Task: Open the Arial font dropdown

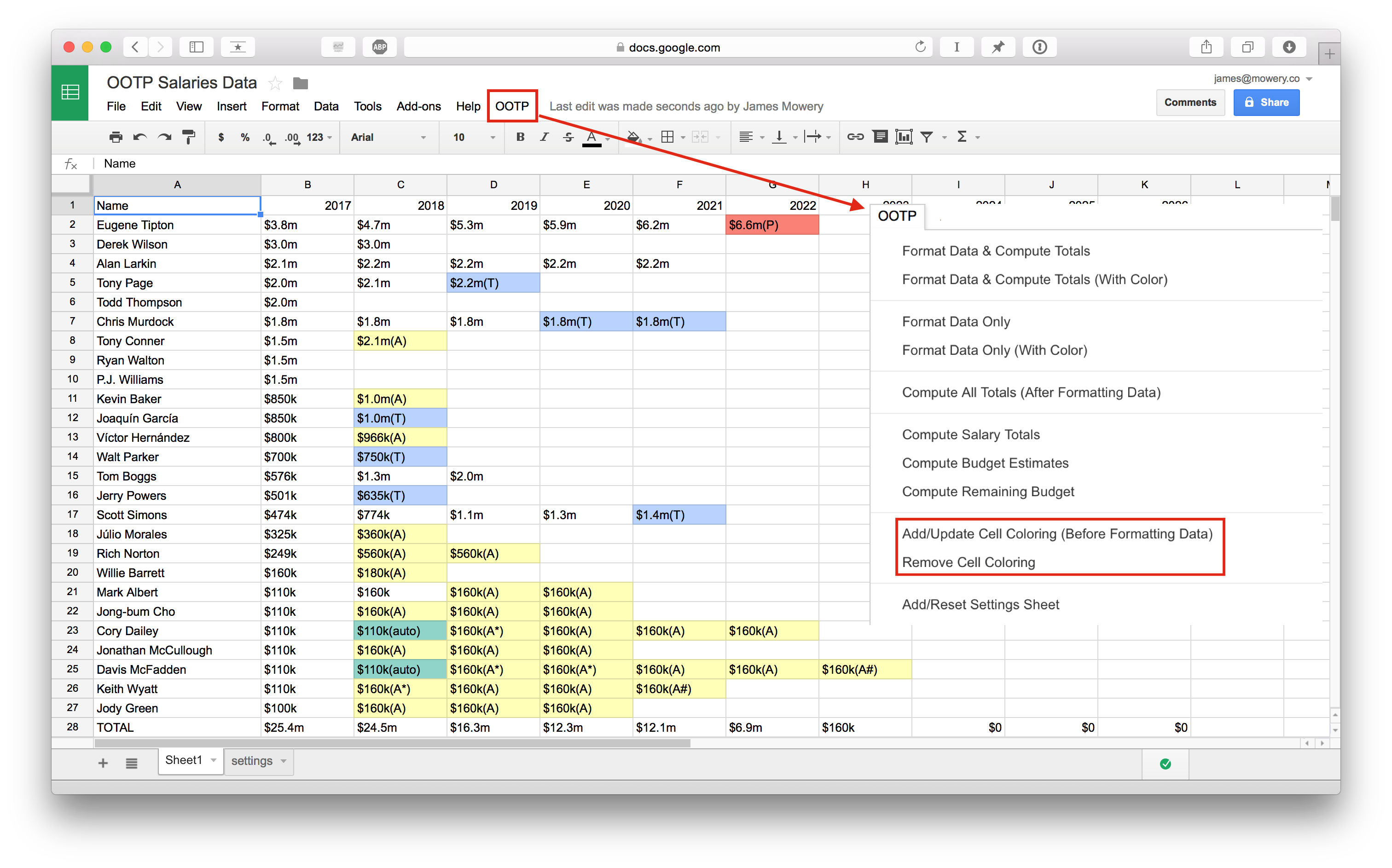Action: (x=388, y=137)
